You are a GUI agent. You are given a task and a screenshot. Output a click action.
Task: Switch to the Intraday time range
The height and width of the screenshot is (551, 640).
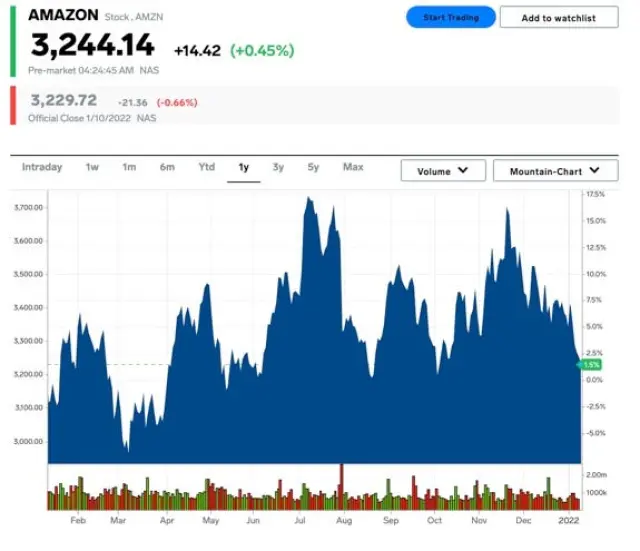[x=42, y=167]
